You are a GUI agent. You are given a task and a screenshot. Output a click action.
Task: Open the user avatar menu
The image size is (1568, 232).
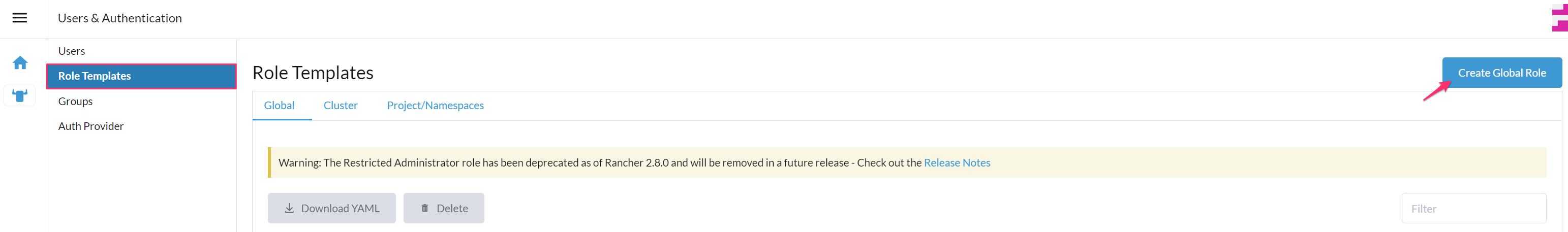click(x=1559, y=18)
